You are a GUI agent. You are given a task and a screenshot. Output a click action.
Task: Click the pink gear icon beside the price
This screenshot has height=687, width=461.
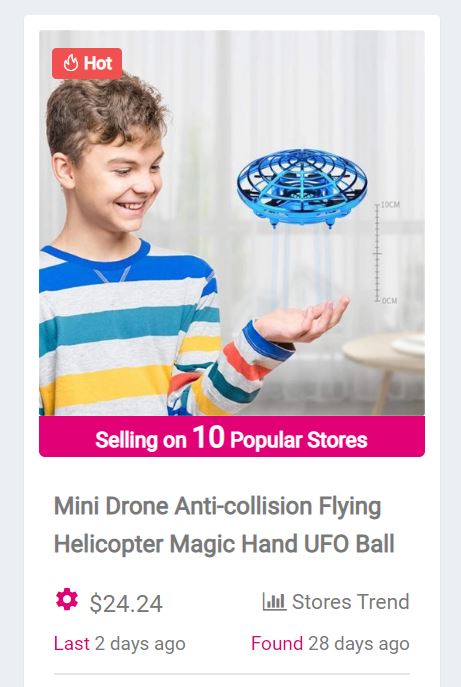67,599
